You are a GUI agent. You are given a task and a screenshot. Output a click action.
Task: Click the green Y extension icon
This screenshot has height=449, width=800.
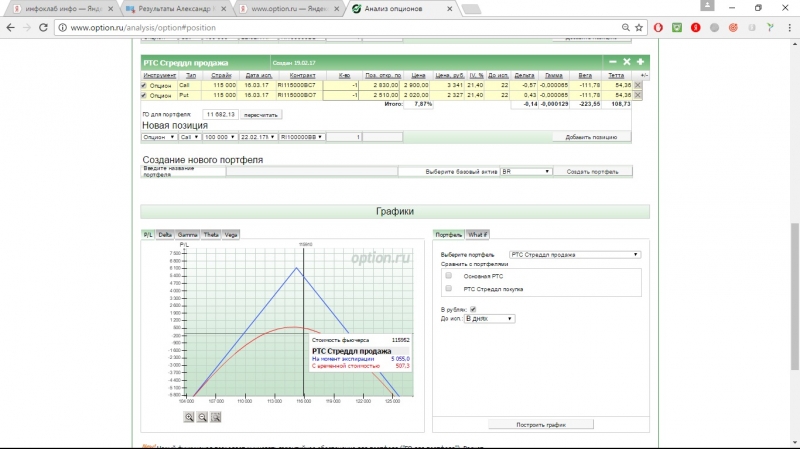tap(770, 28)
